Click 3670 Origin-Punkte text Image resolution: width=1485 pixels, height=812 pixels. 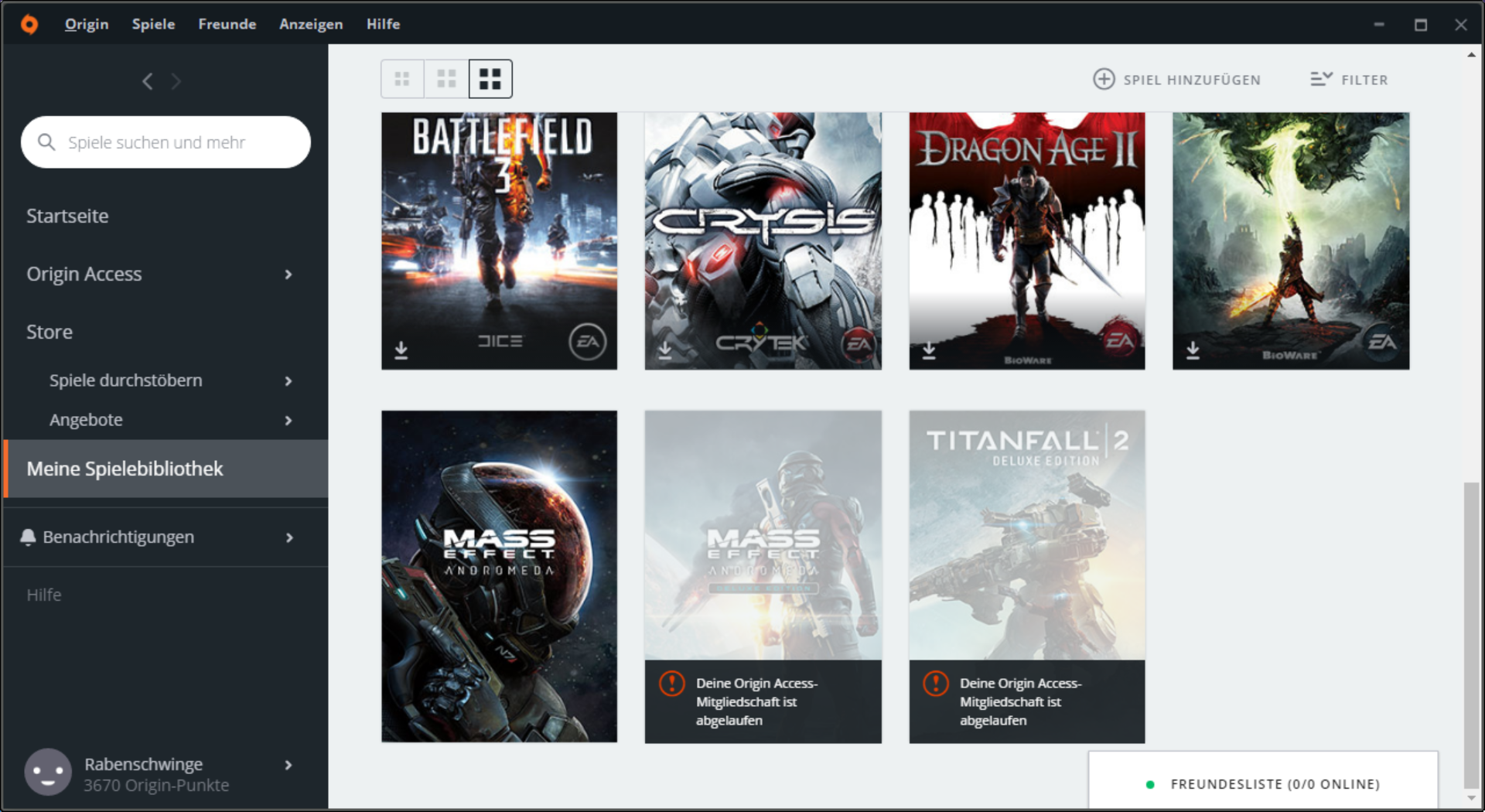tap(156, 786)
